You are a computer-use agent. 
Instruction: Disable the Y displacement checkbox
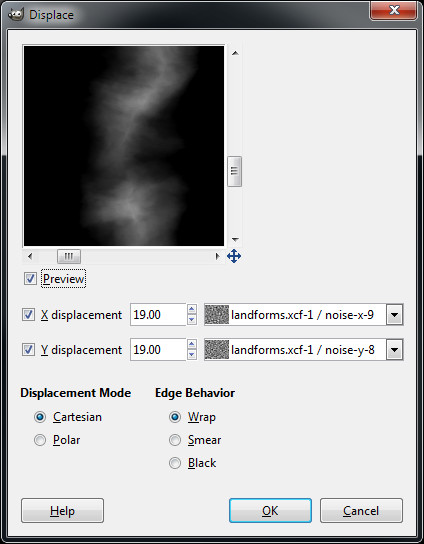tap(28, 349)
